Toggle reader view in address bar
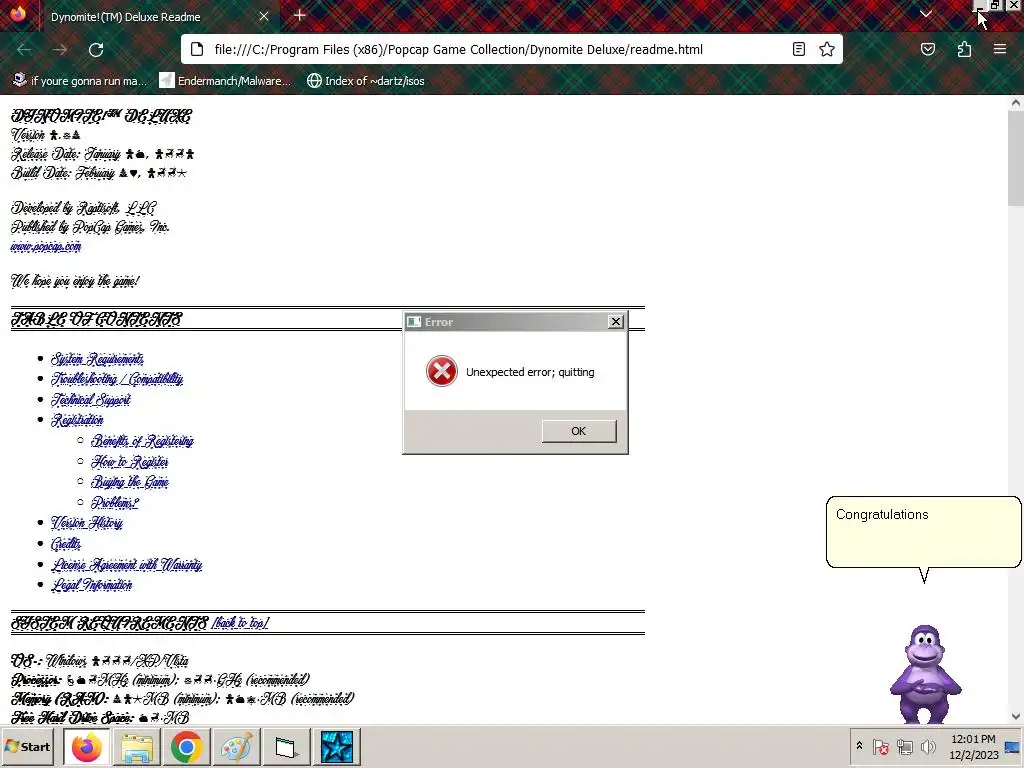 coord(799,50)
